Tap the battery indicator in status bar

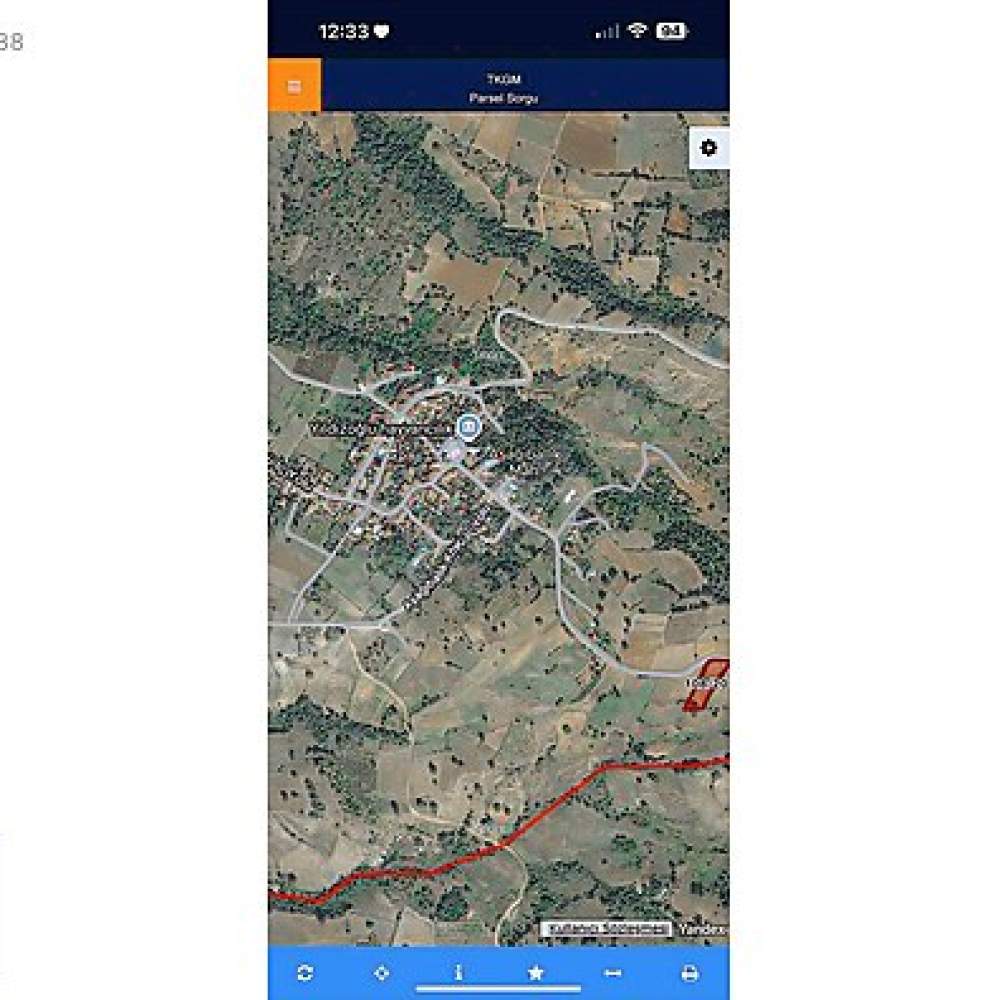point(672,31)
